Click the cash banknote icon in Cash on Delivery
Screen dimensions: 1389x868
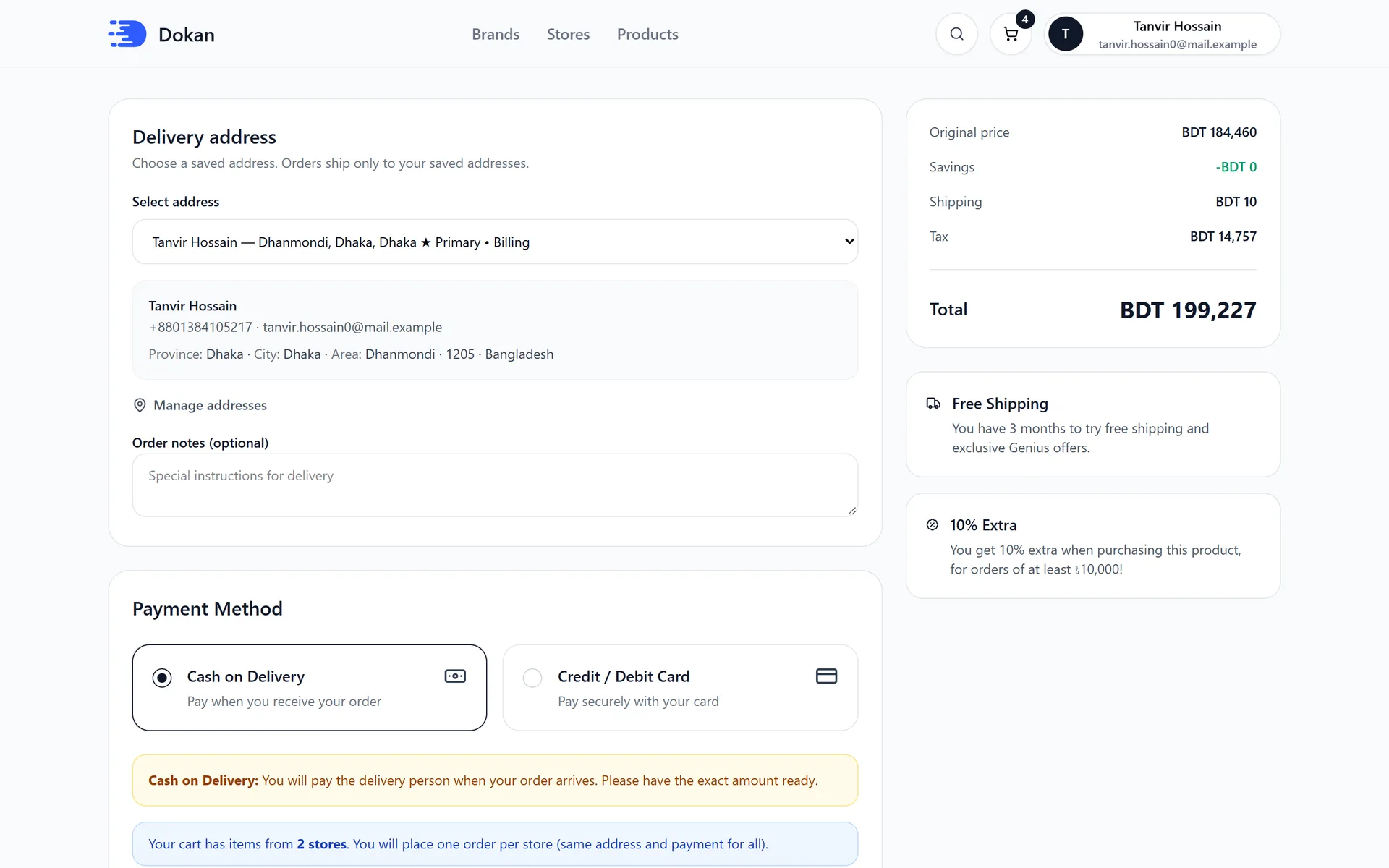(x=455, y=676)
